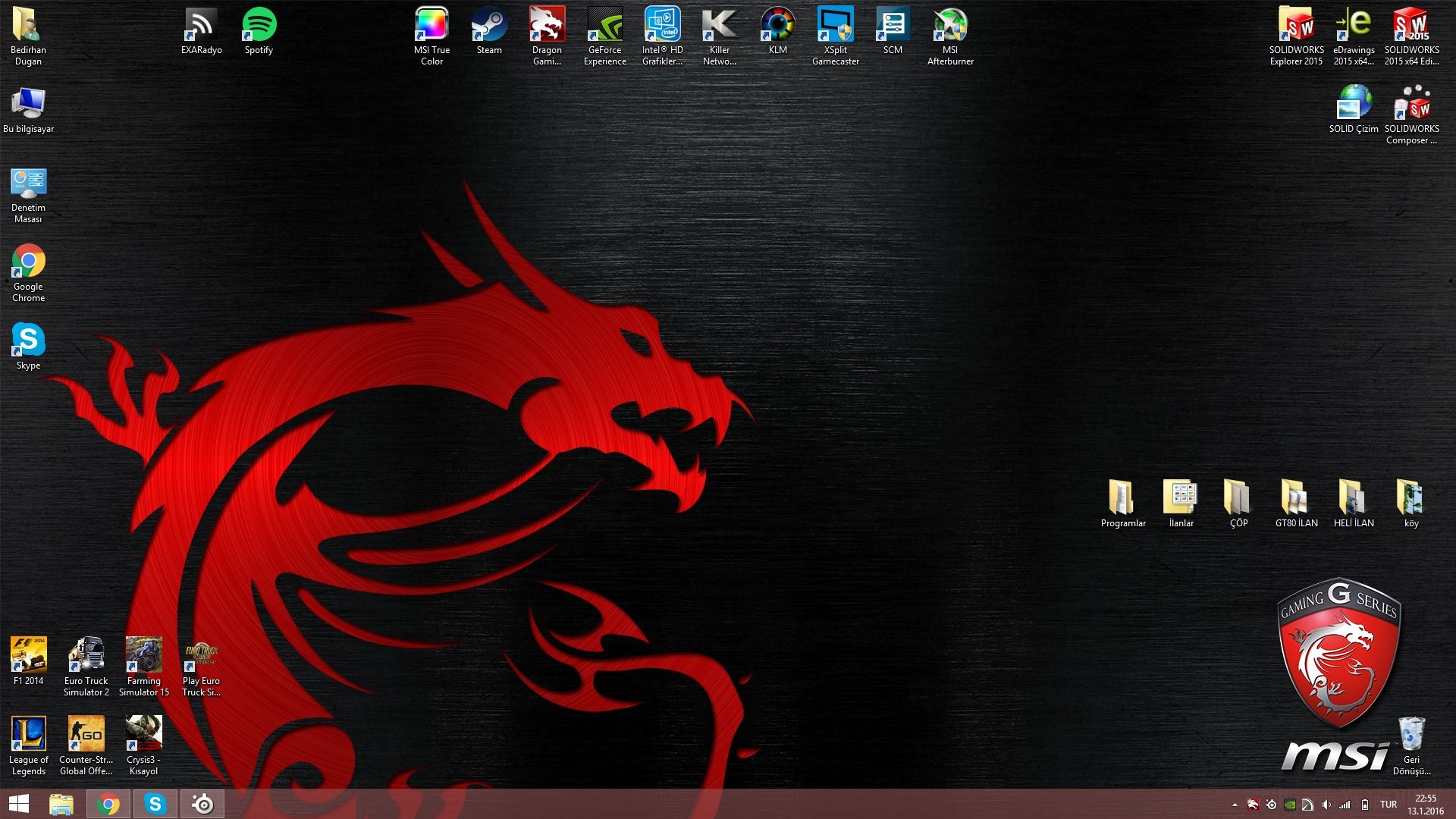Viewport: 1456px width, 819px height.
Task: Select the GT80 İLAN folder
Action: click(1296, 498)
